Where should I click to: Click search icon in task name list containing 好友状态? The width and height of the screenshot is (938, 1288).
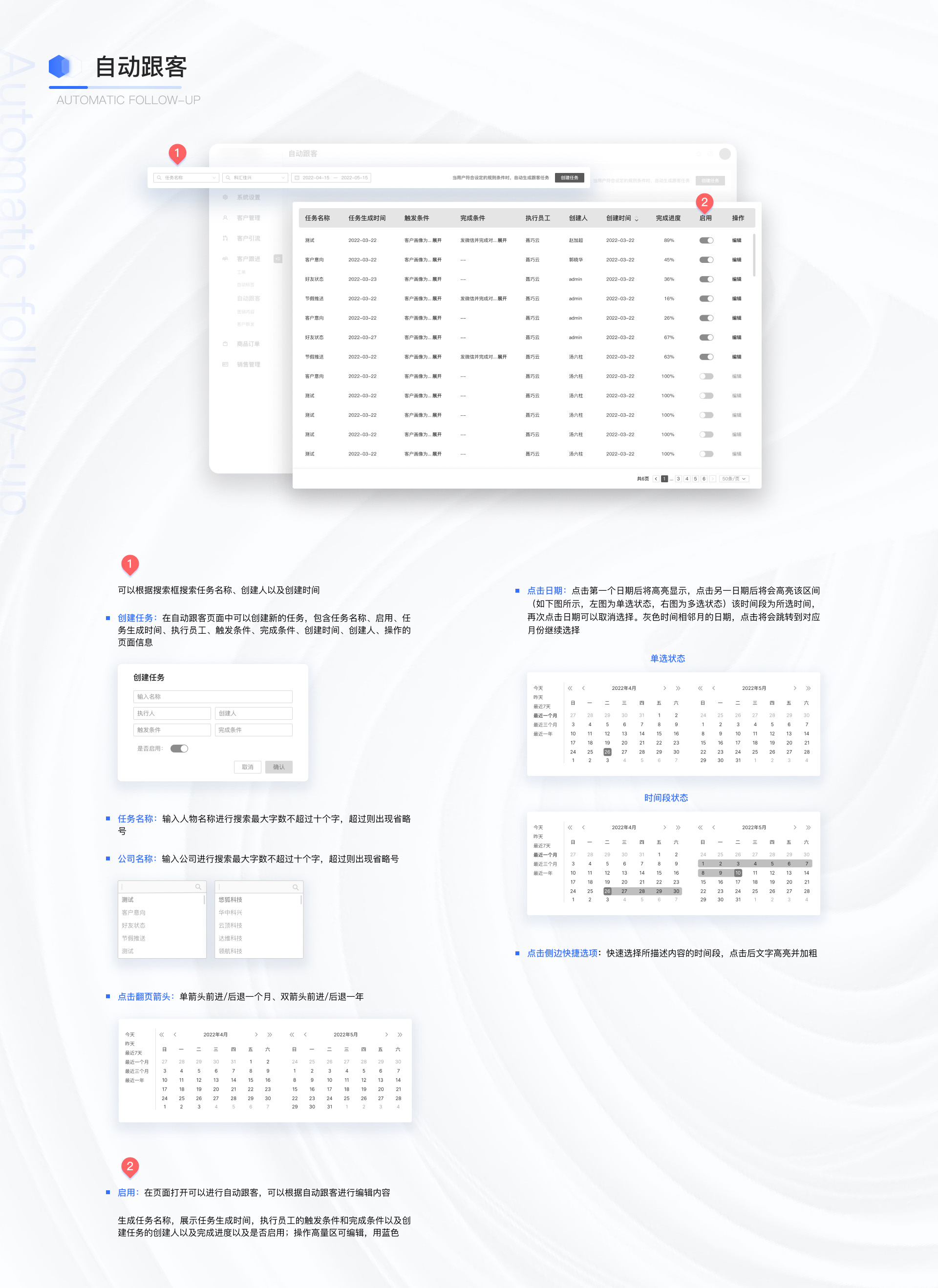[198, 886]
